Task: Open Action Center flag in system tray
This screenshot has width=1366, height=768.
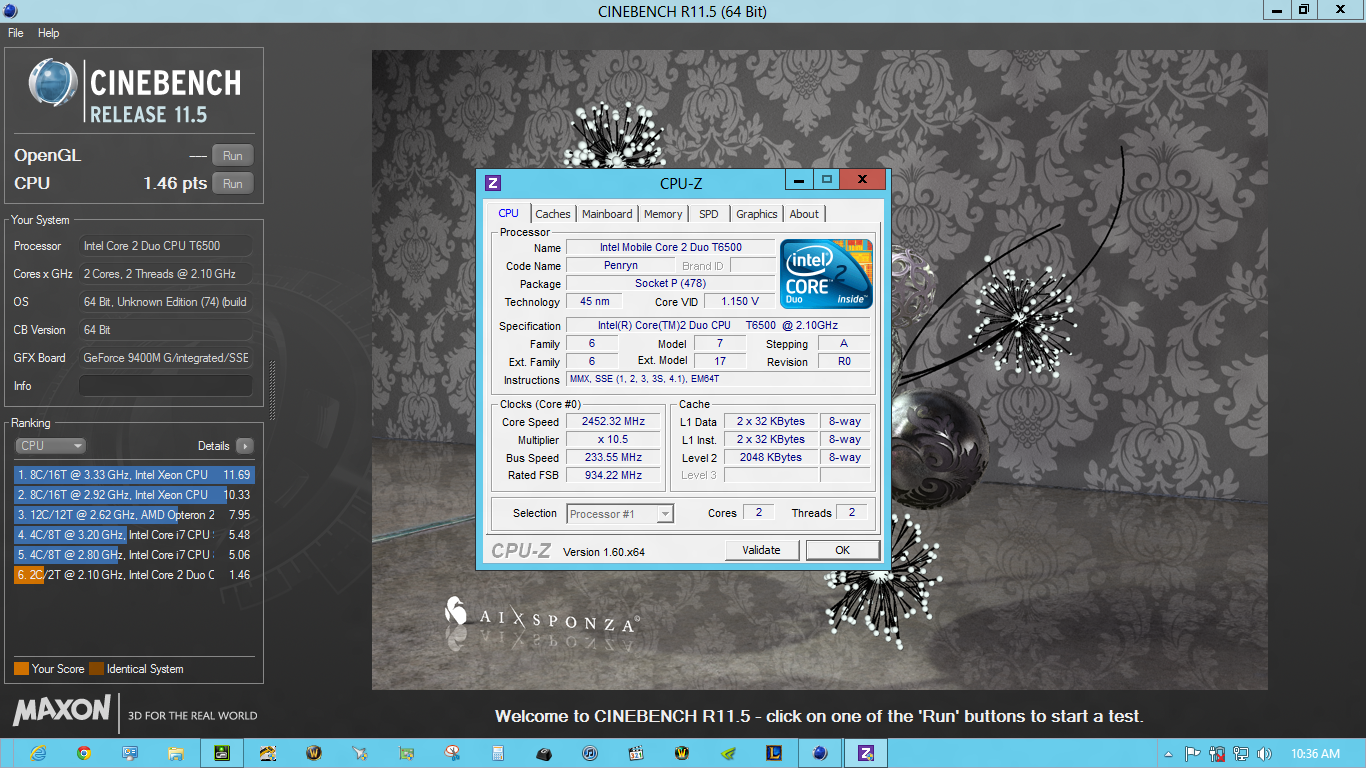Action: [x=1192, y=754]
